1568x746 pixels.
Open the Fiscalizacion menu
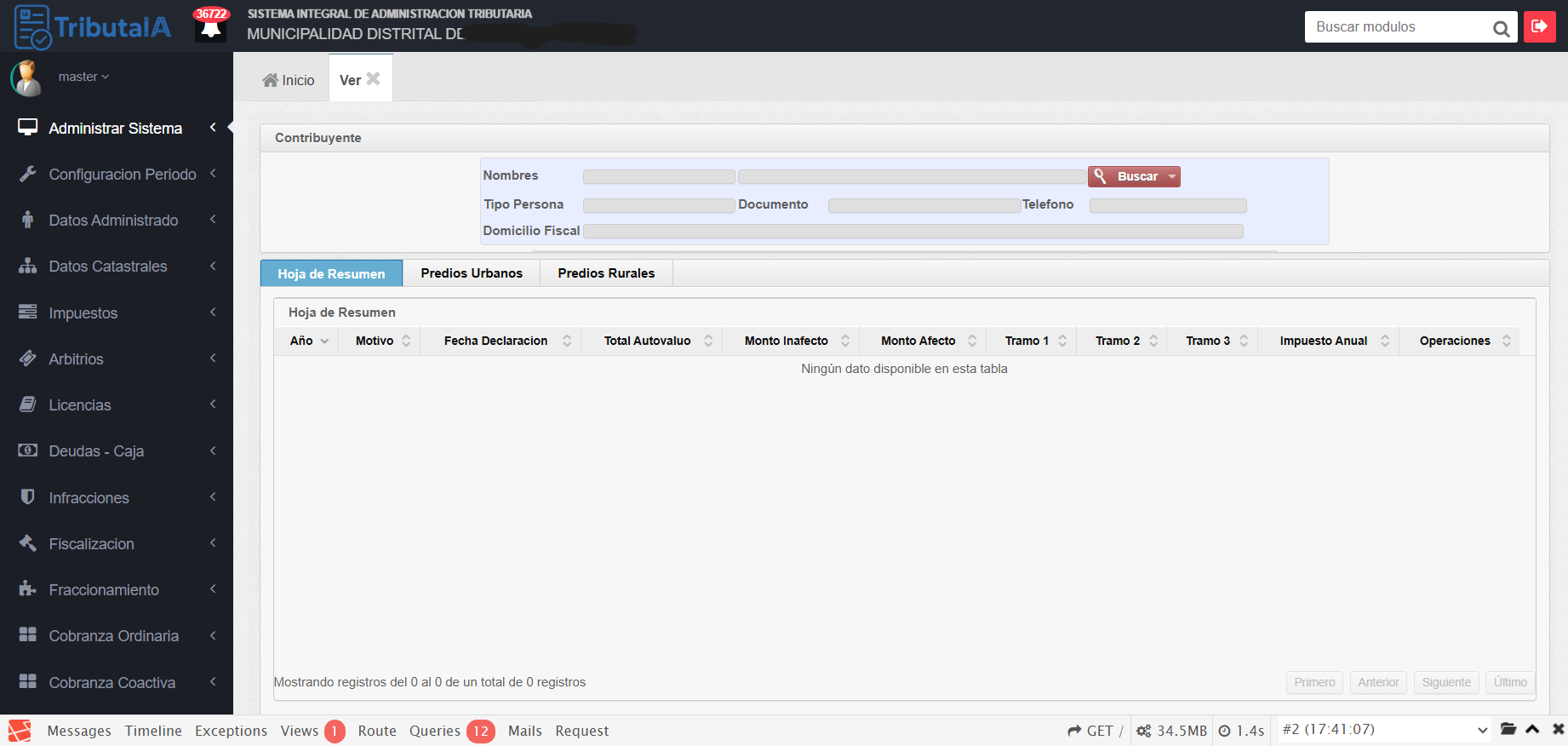tap(91, 543)
